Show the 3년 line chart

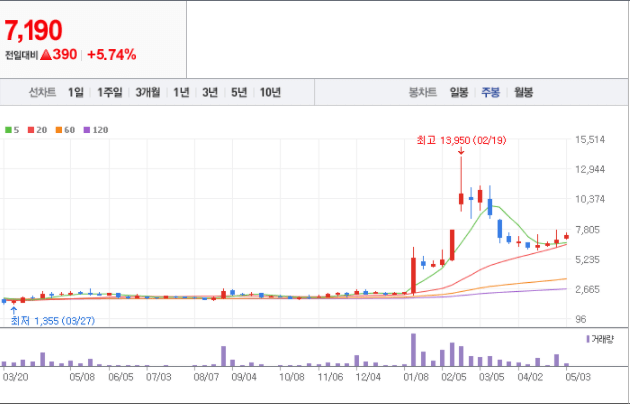point(210,92)
